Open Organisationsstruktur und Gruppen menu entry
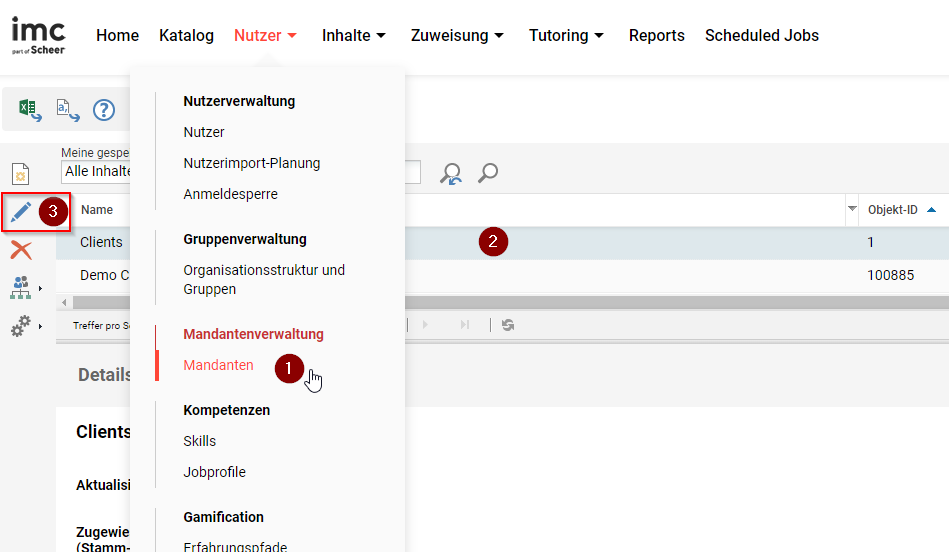Screen dimensions: 949x552 [263, 280]
